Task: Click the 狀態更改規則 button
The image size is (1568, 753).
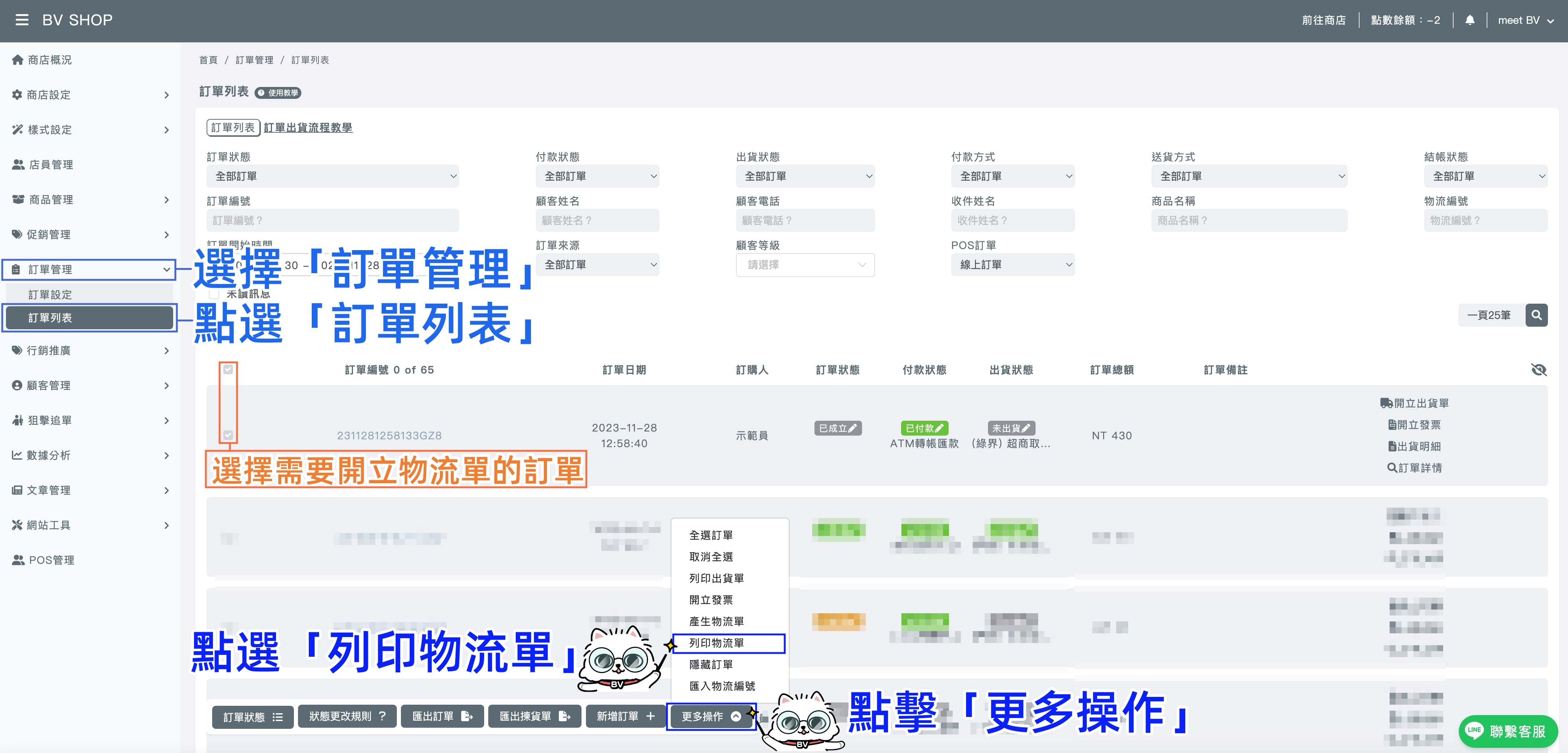Action: (347, 717)
